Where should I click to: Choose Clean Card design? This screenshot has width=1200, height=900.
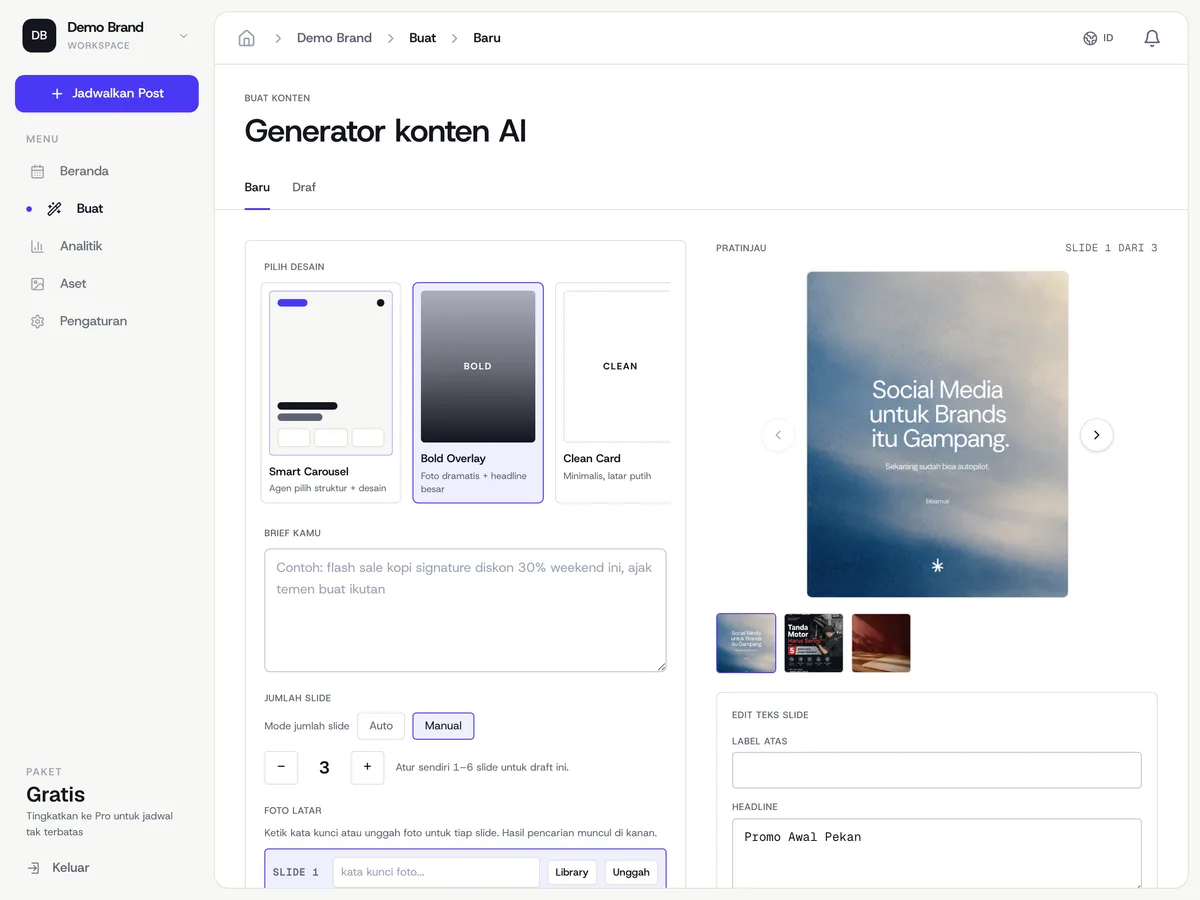coord(613,393)
